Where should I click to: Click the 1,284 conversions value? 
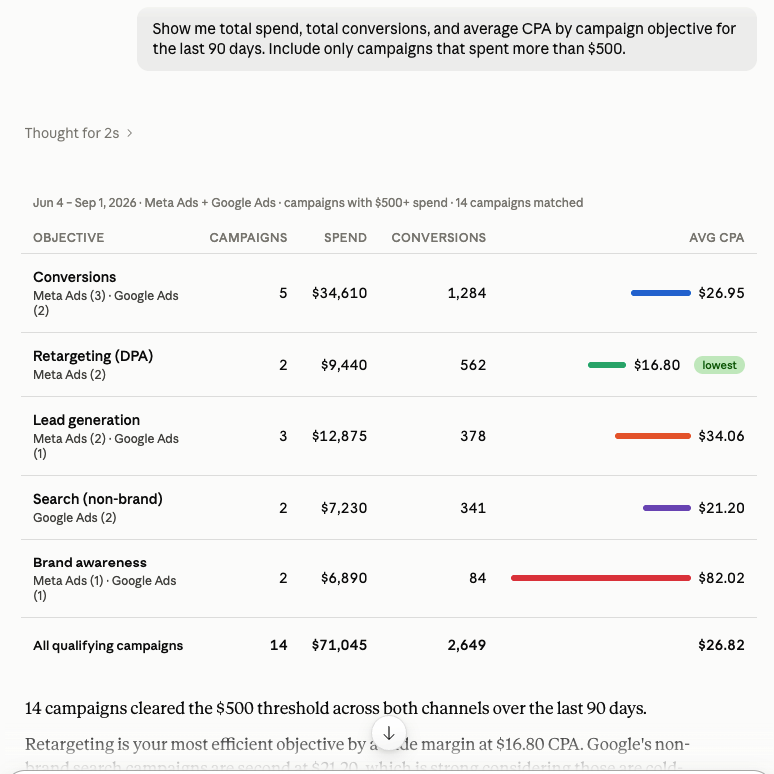[x=467, y=293]
